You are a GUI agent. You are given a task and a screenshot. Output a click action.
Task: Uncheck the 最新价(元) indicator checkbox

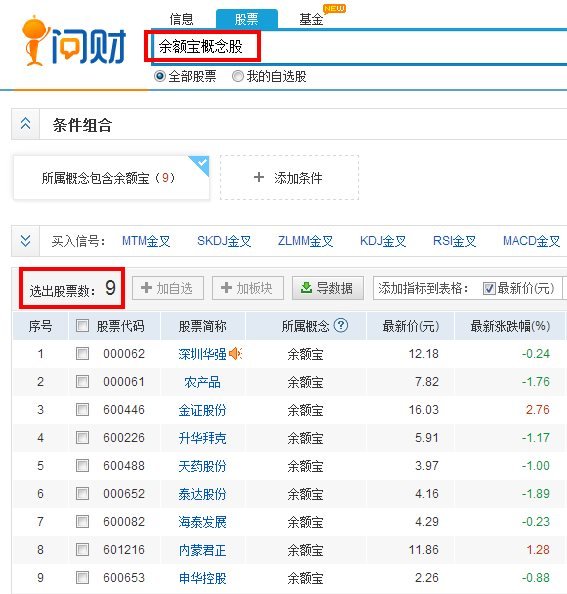[x=489, y=289]
